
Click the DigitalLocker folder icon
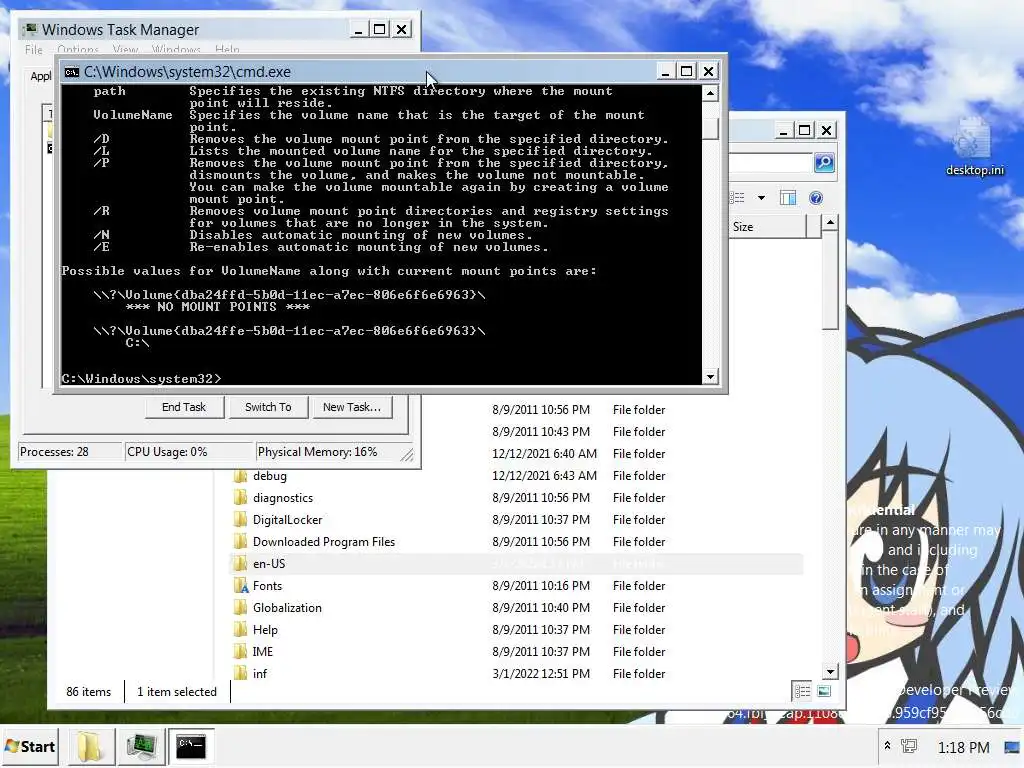click(x=240, y=520)
